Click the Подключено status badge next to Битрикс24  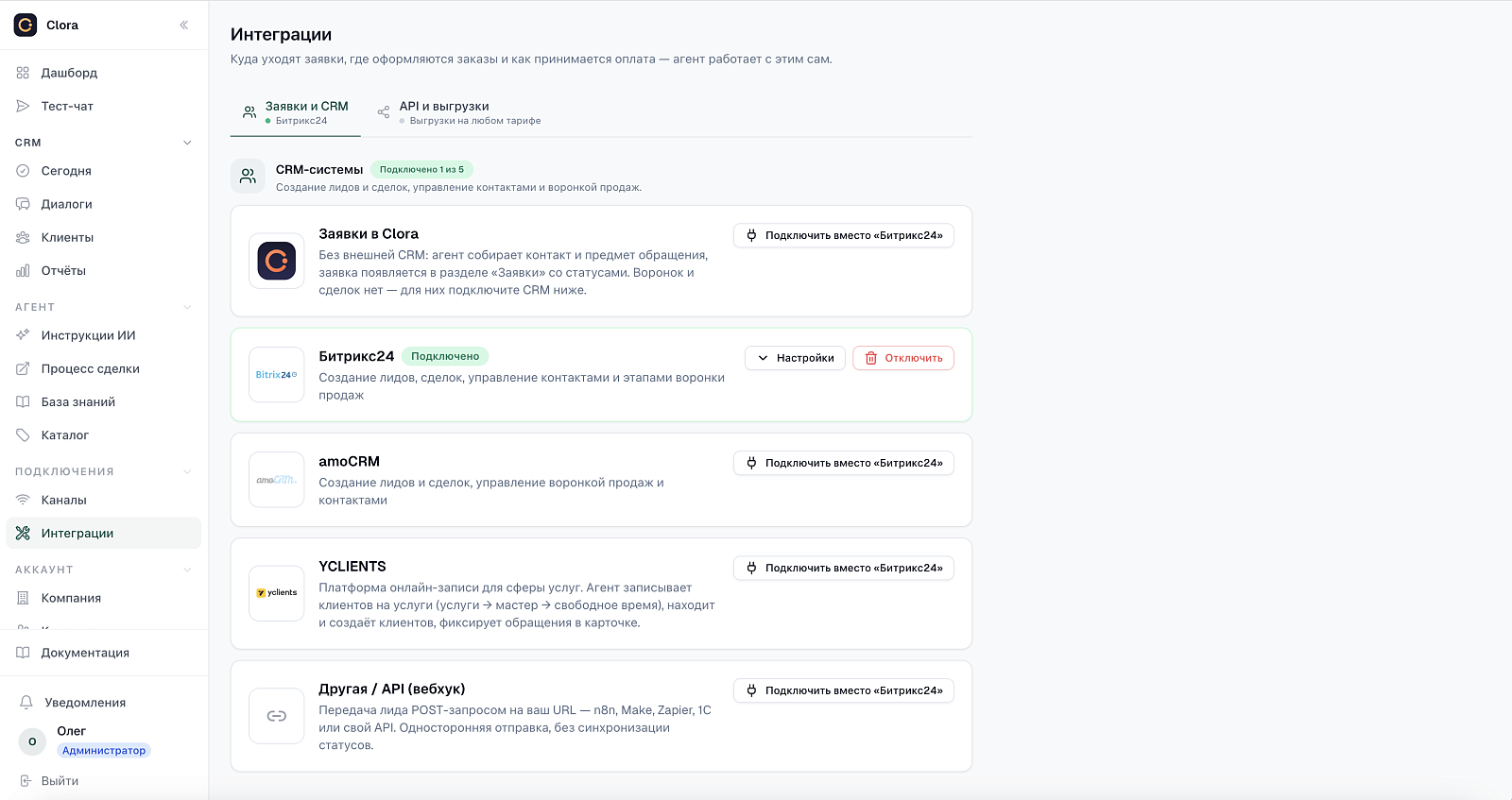pyautogui.click(x=445, y=356)
